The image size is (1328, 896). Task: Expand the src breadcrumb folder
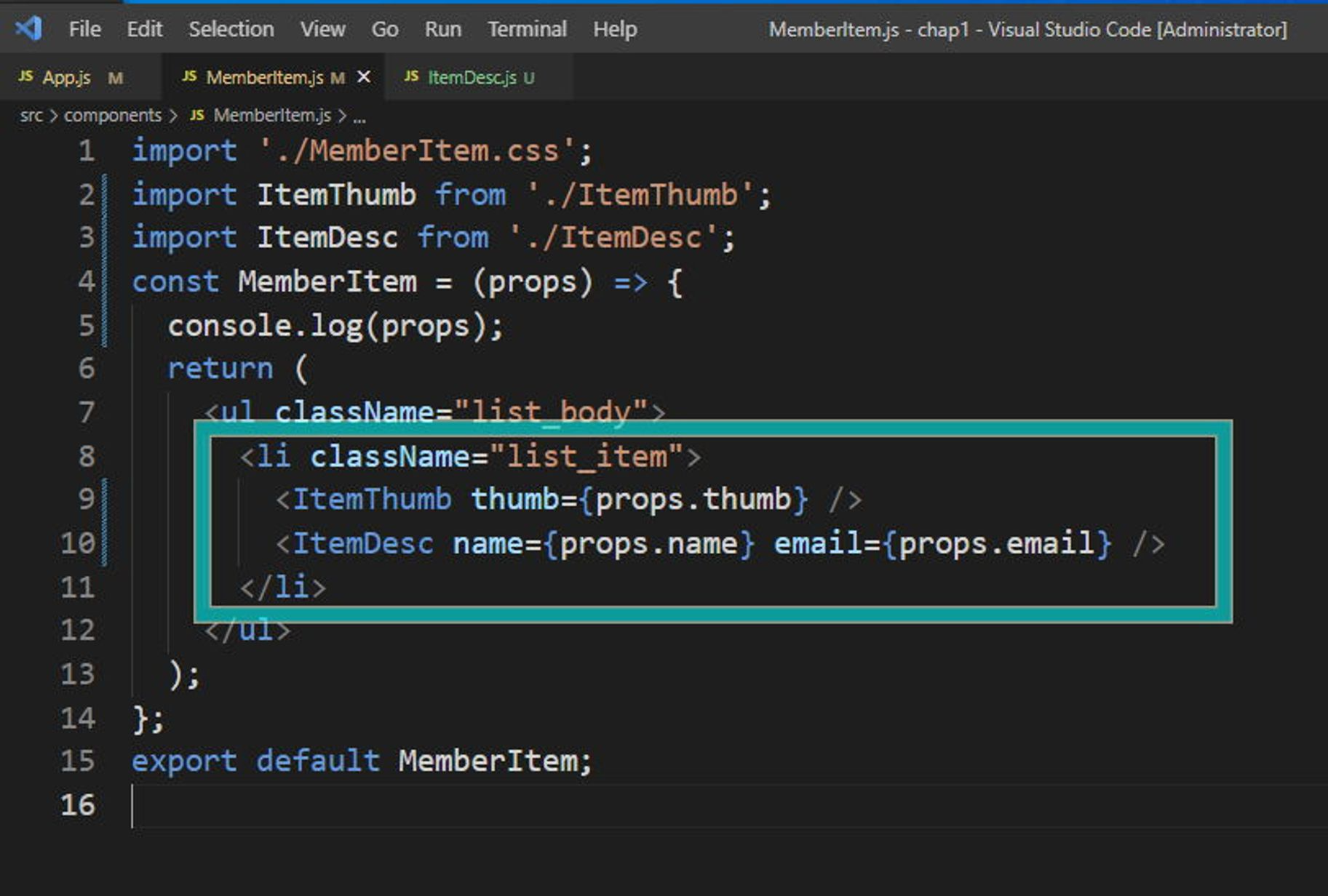tap(31, 116)
